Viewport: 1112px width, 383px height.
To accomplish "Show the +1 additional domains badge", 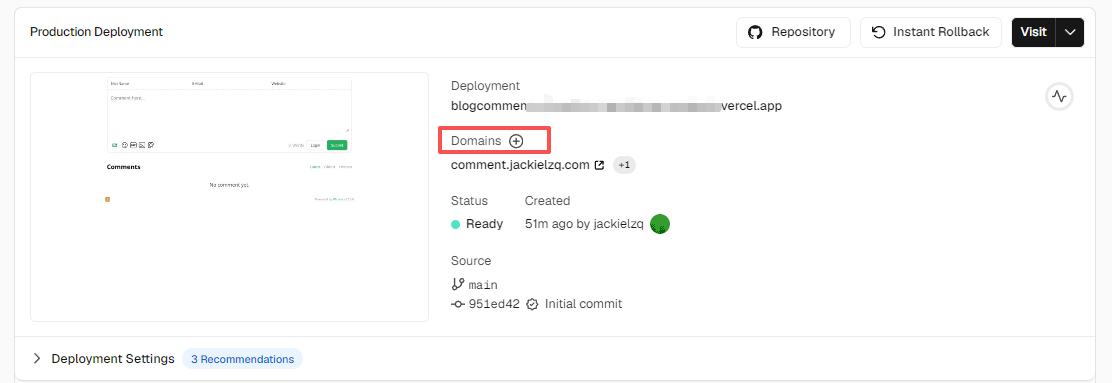I will pyautogui.click(x=624, y=165).
